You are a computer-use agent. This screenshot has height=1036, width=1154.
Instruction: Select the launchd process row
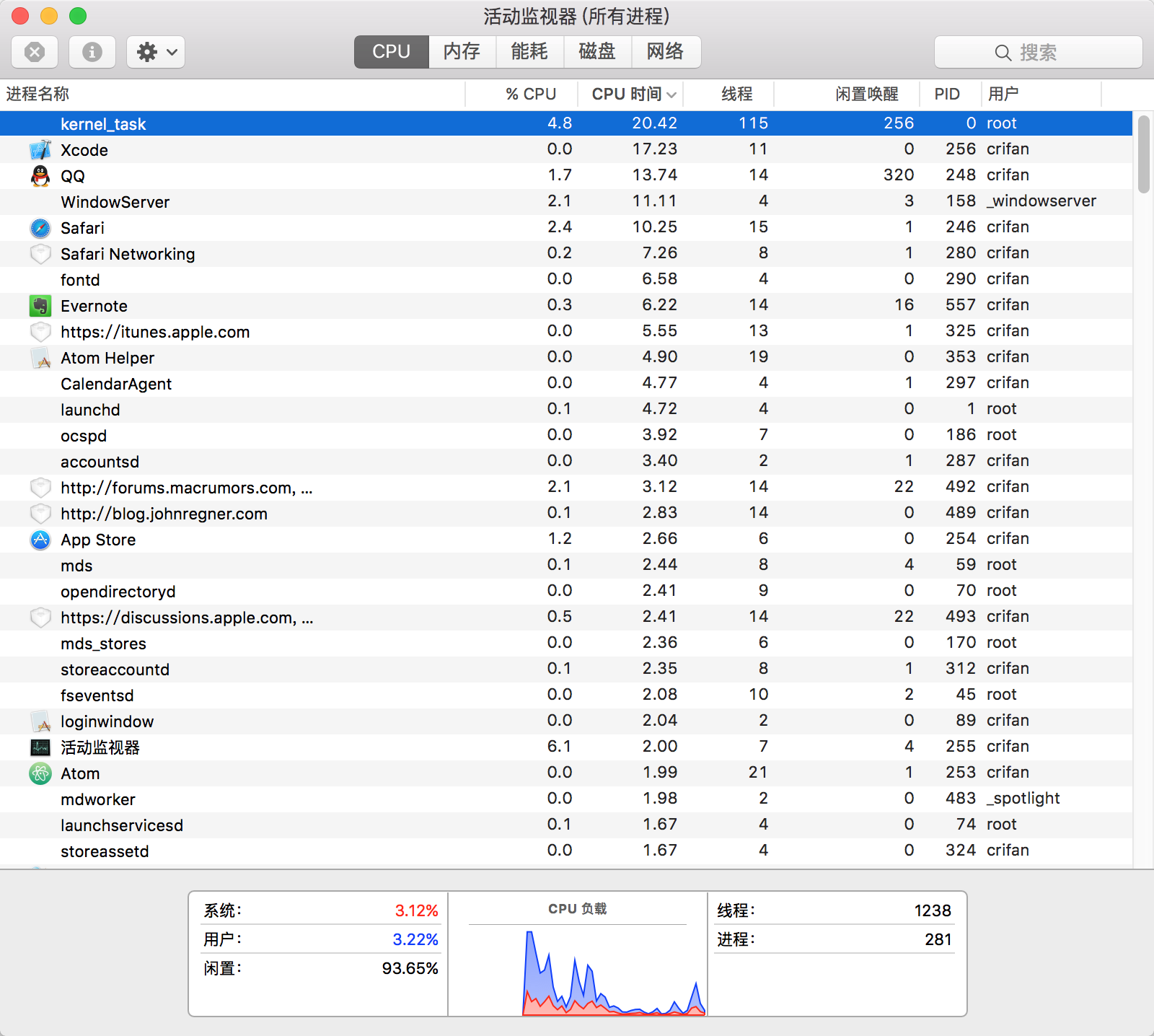pyautogui.click(x=566, y=410)
